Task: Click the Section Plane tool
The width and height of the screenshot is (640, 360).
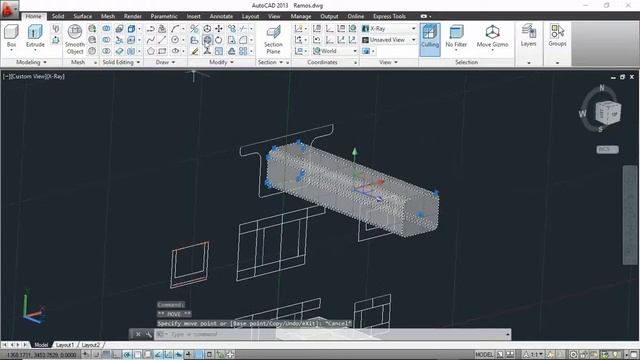Action: pos(273,39)
